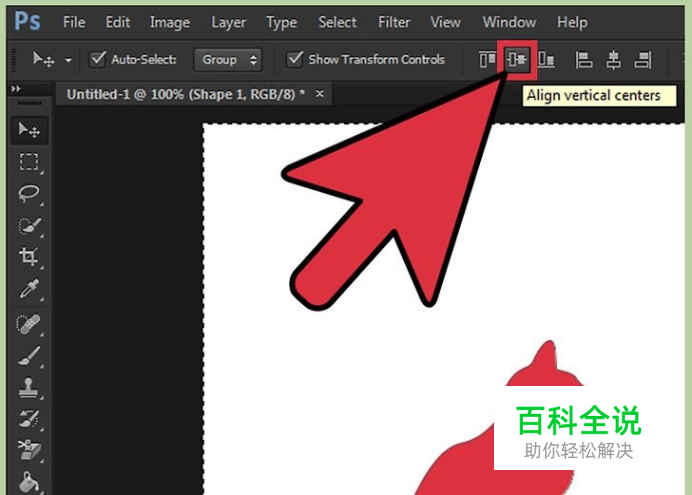Select the Quick Selection tool
The width and height of the screenshot is (692, 495).
coord(29,225)
